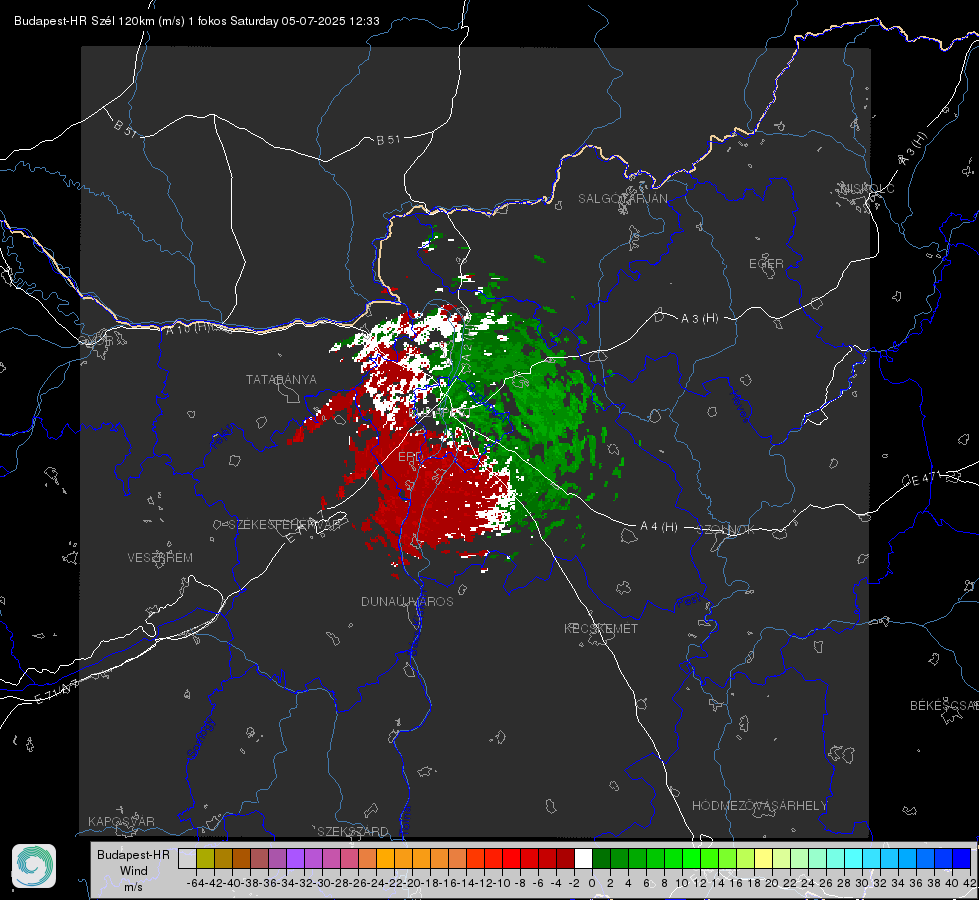The width and height of the screenshot is (979, 900).
Task: Select the VESZPREM city label
Action: tap(160, 558)
